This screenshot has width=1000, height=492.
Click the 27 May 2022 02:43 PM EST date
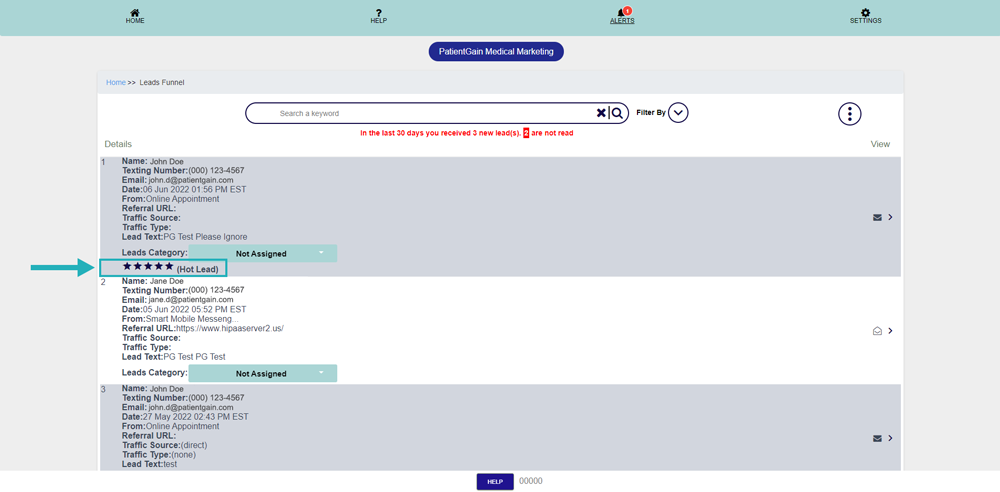[x=196, y=417]
